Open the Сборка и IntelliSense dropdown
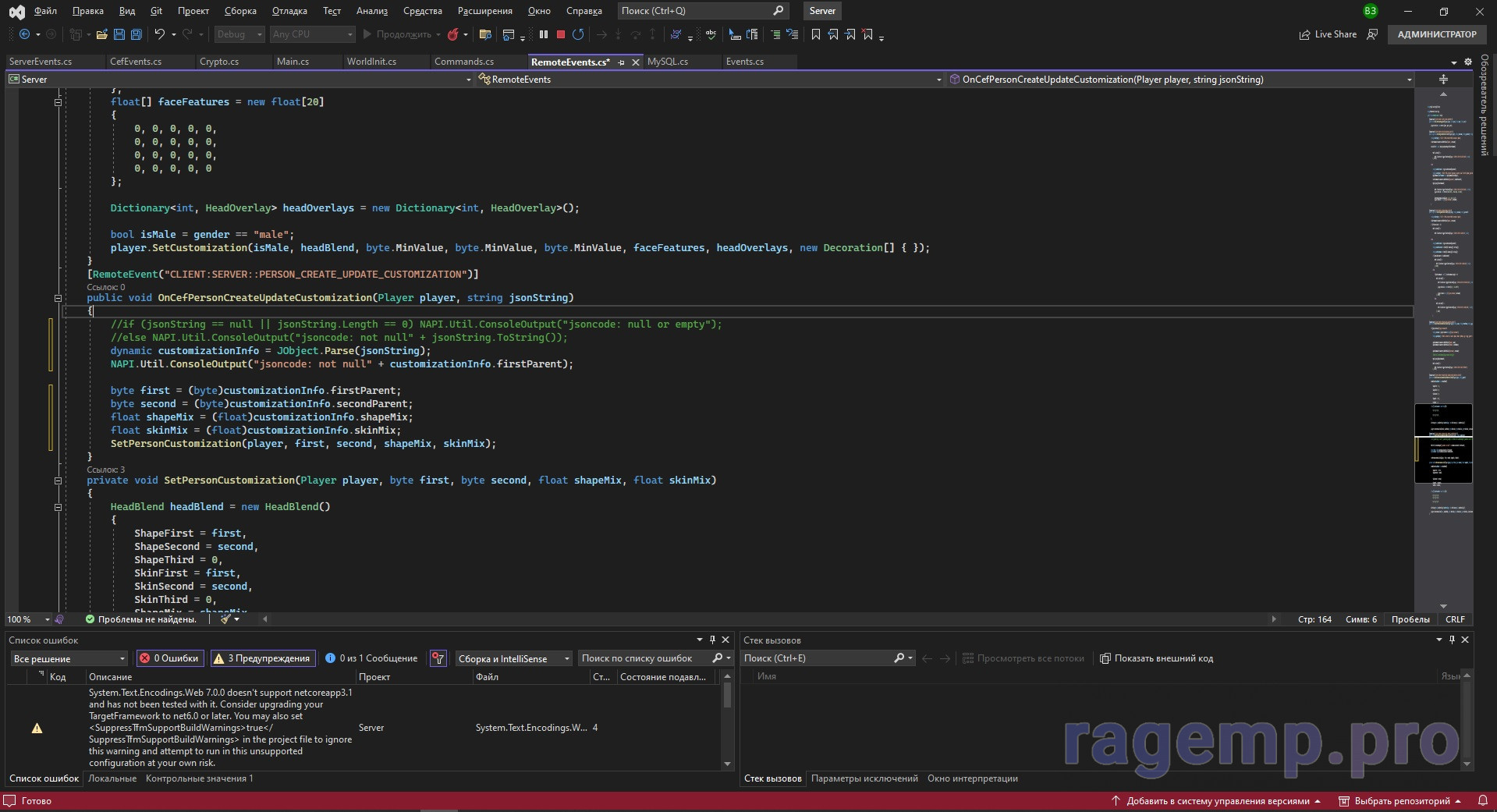The height and width of the screenshot is (812, 1497). tap(513, 658)
